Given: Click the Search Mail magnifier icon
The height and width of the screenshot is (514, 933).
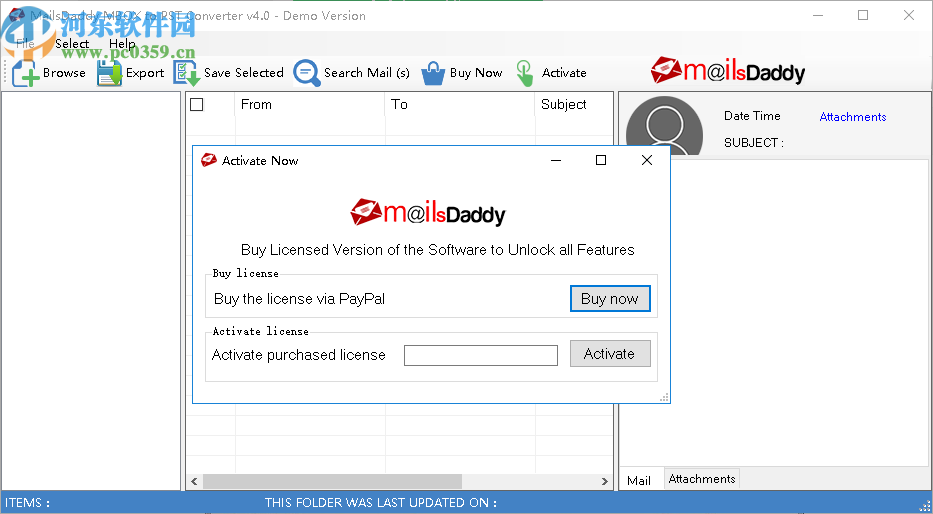Looking at the screenshot, I should click(307, 73).
